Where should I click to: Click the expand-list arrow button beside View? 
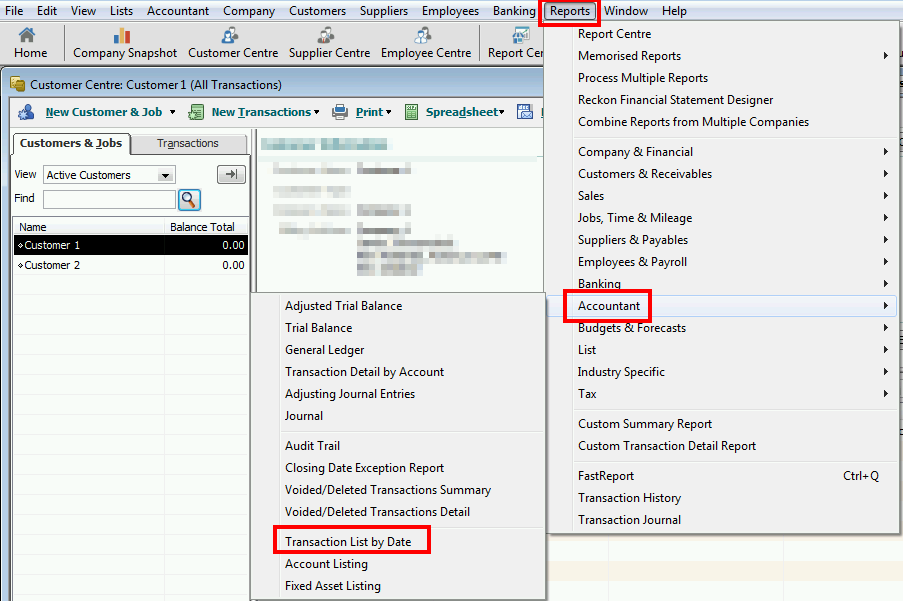[x=231, y=174]
